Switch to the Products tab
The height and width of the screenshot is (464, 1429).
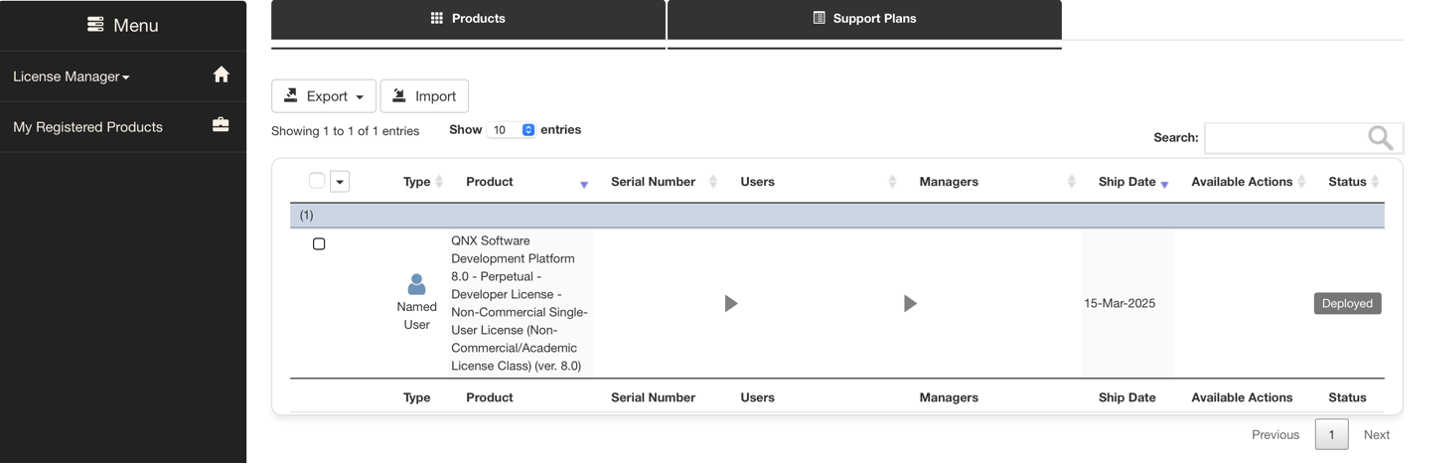[x=468, y=19]
